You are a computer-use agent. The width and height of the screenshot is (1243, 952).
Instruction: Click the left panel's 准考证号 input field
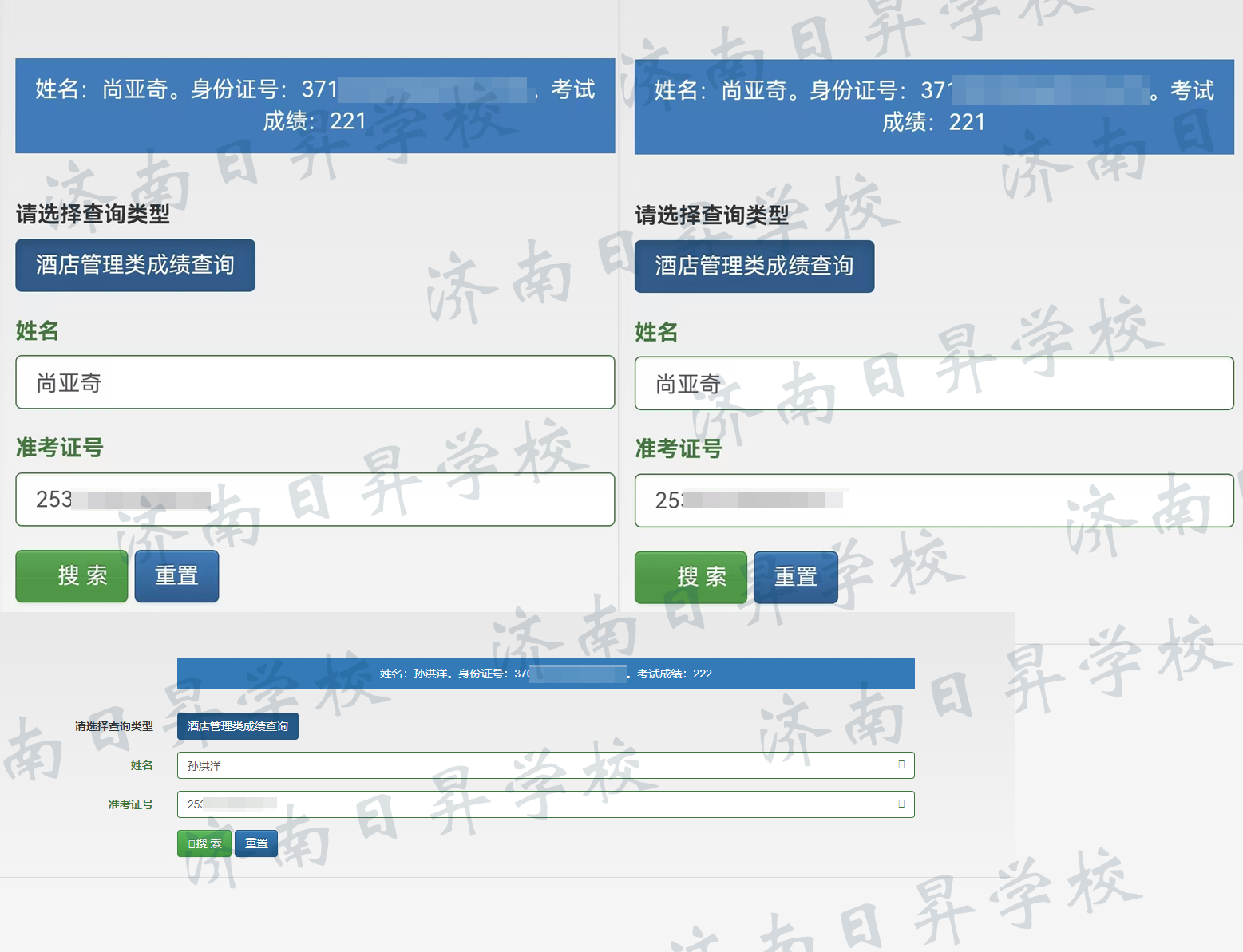click(x=315, y=500)
